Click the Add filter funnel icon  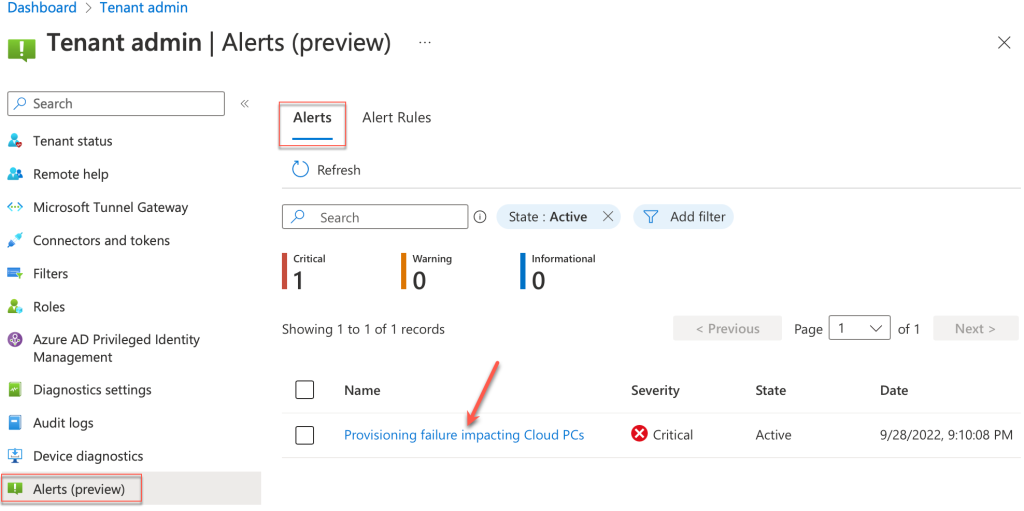[x=650, y=217]
